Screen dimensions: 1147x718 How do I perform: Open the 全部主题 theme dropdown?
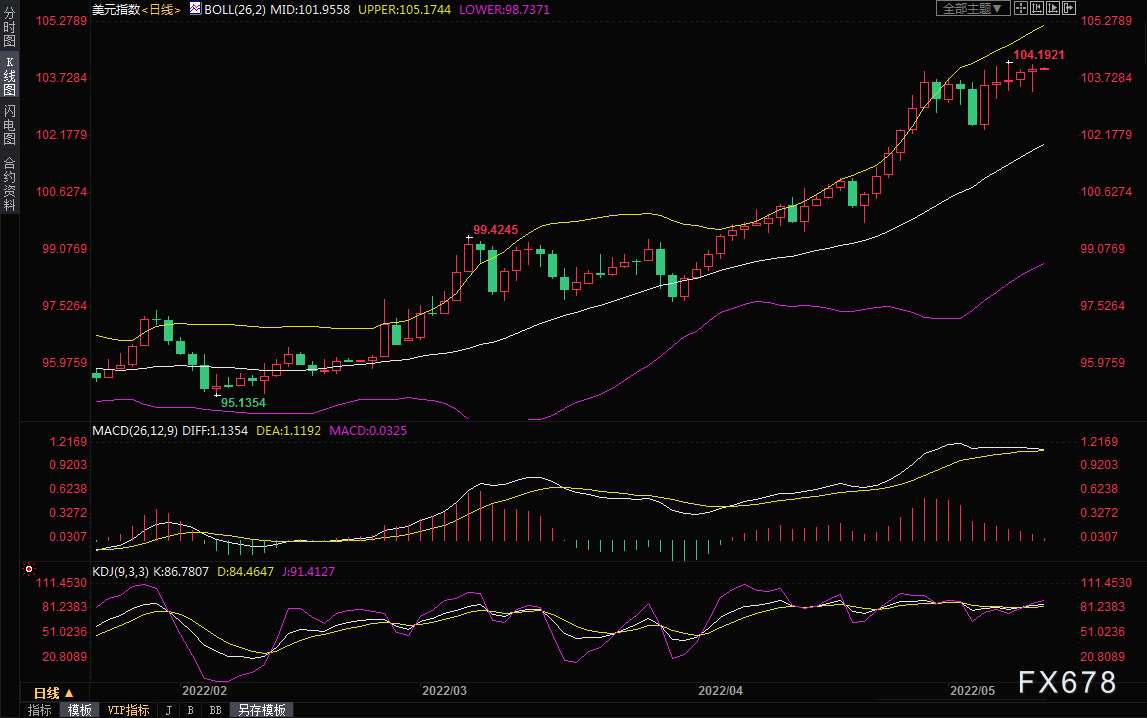click(970, 8)
